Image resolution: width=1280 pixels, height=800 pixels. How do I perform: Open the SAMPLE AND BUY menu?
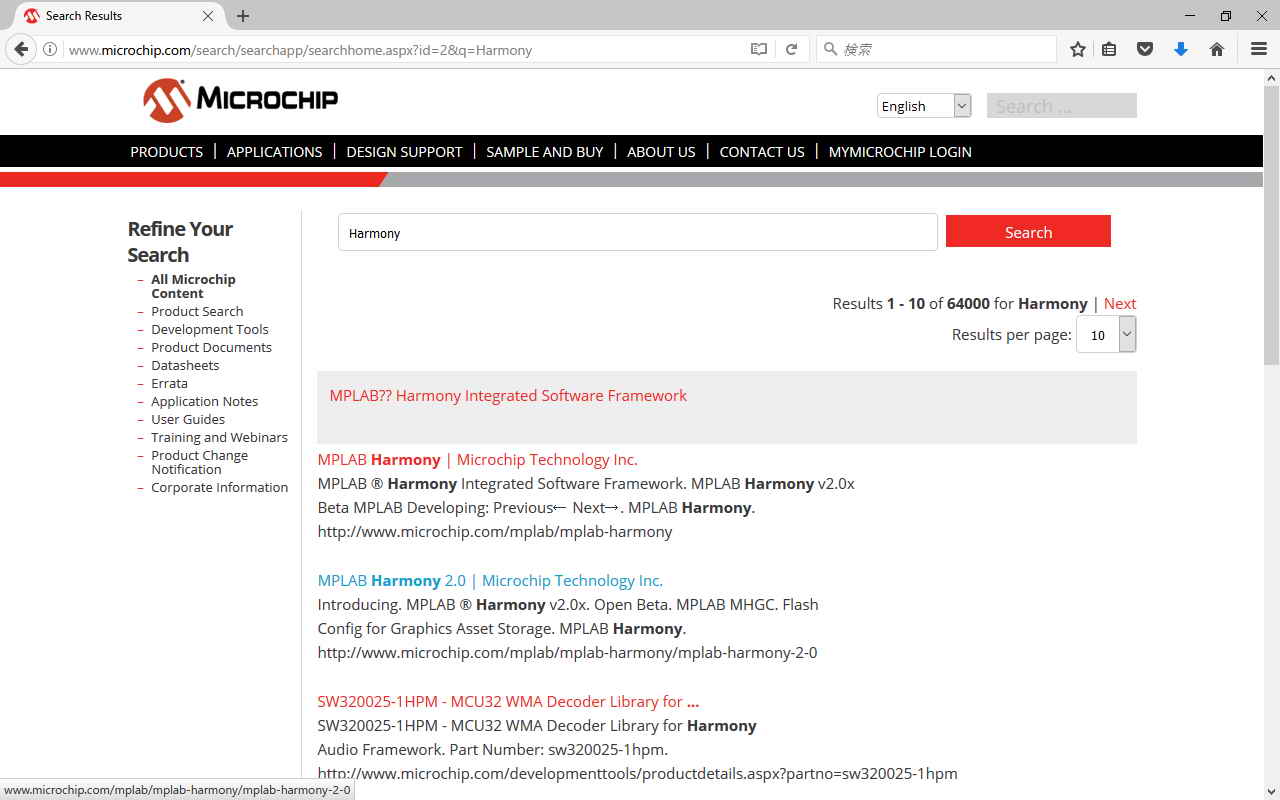tap(545, 152)
